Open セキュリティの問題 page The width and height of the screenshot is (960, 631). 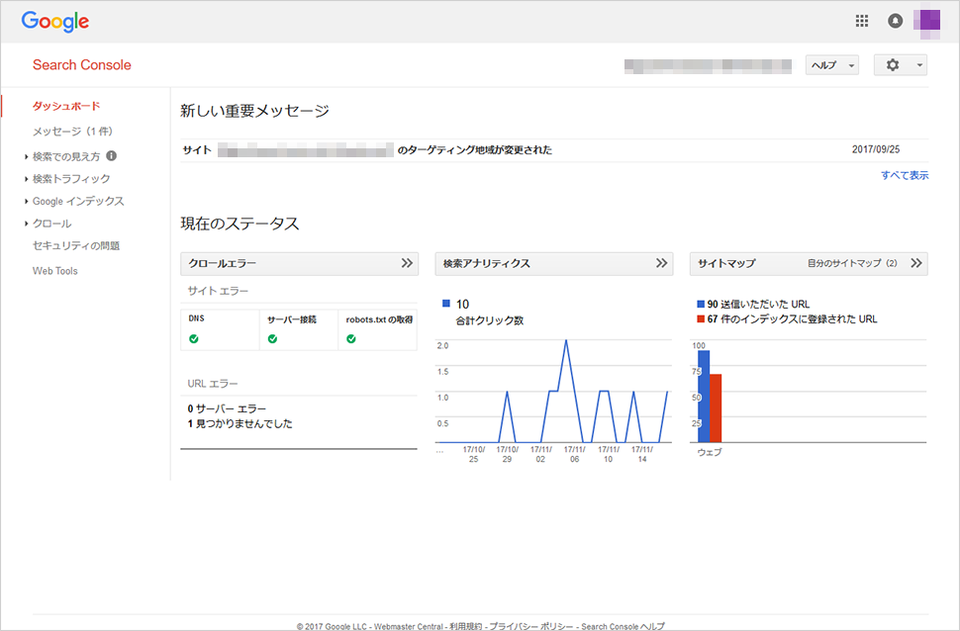pyautogui.click(x=76, y=245)
